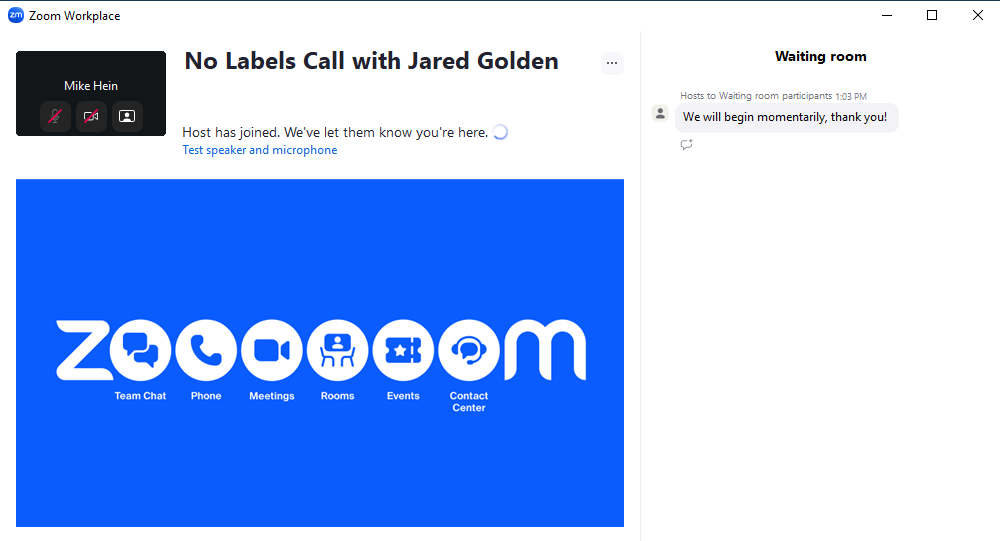Click the Events ticket icon in the banner
The height and width of the screenshot is (541, 1000).
pyautogui.click(x=403, y=350)
